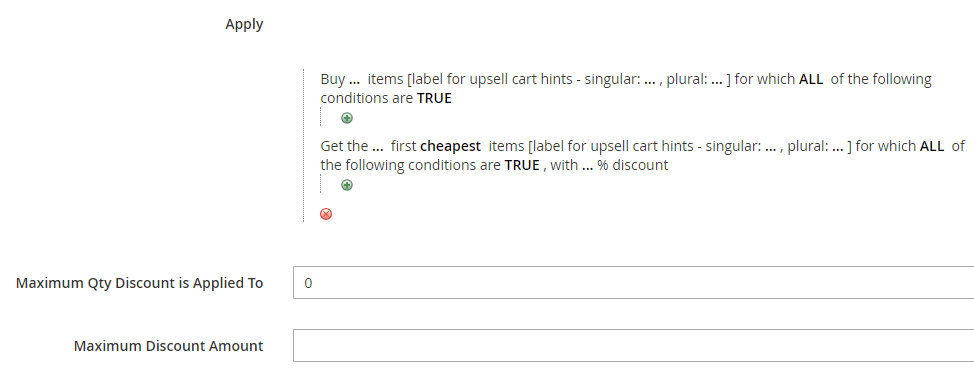
Task: Change TRUE value in the Buy conditions
Action: [x=434, y=99]
